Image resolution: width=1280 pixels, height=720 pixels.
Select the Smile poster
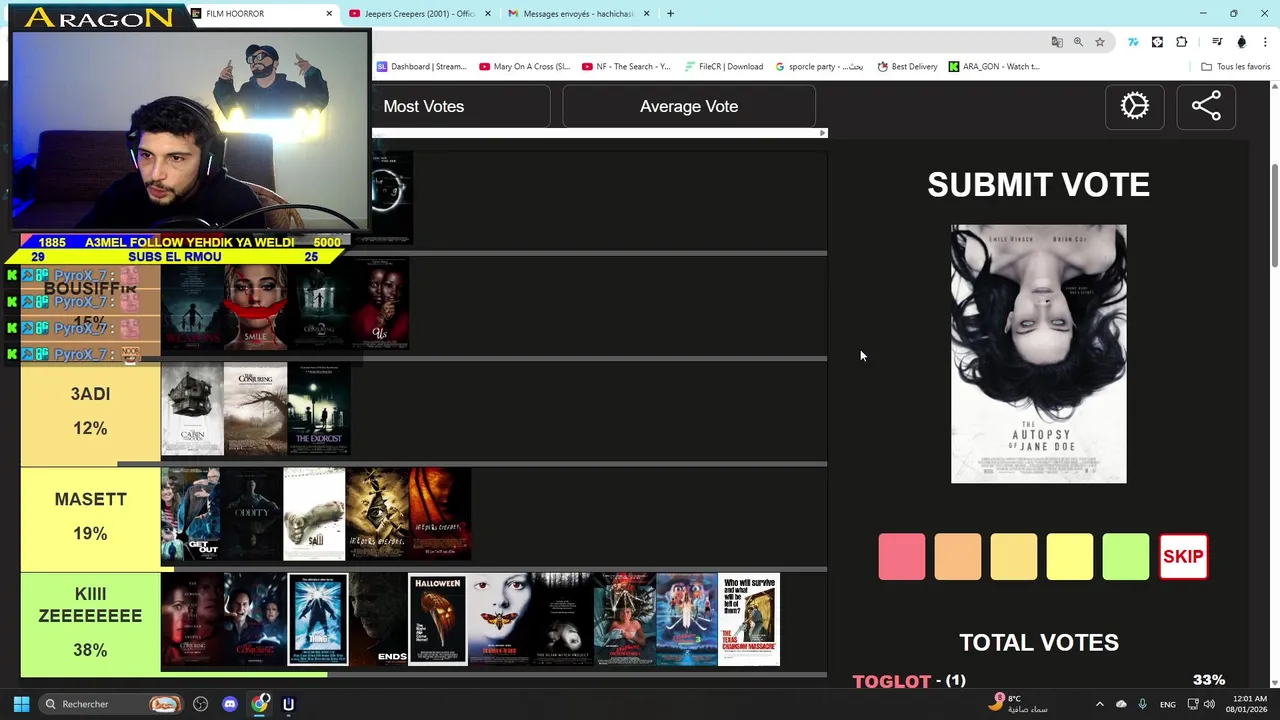tap(255, 304)
